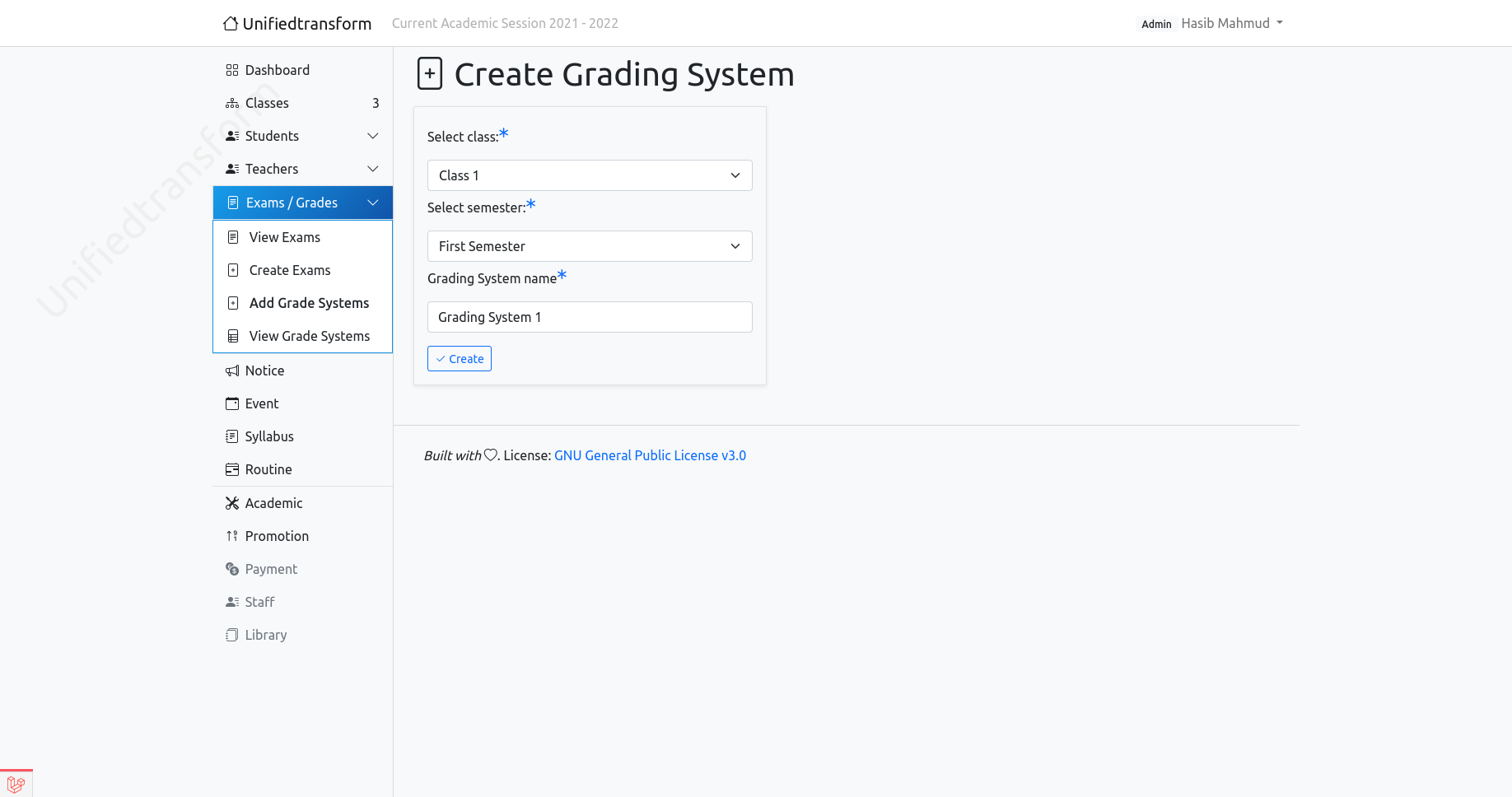Click the Add Grade Systems icon
This screenshot has height=797, width=1512.
[233, 303]
